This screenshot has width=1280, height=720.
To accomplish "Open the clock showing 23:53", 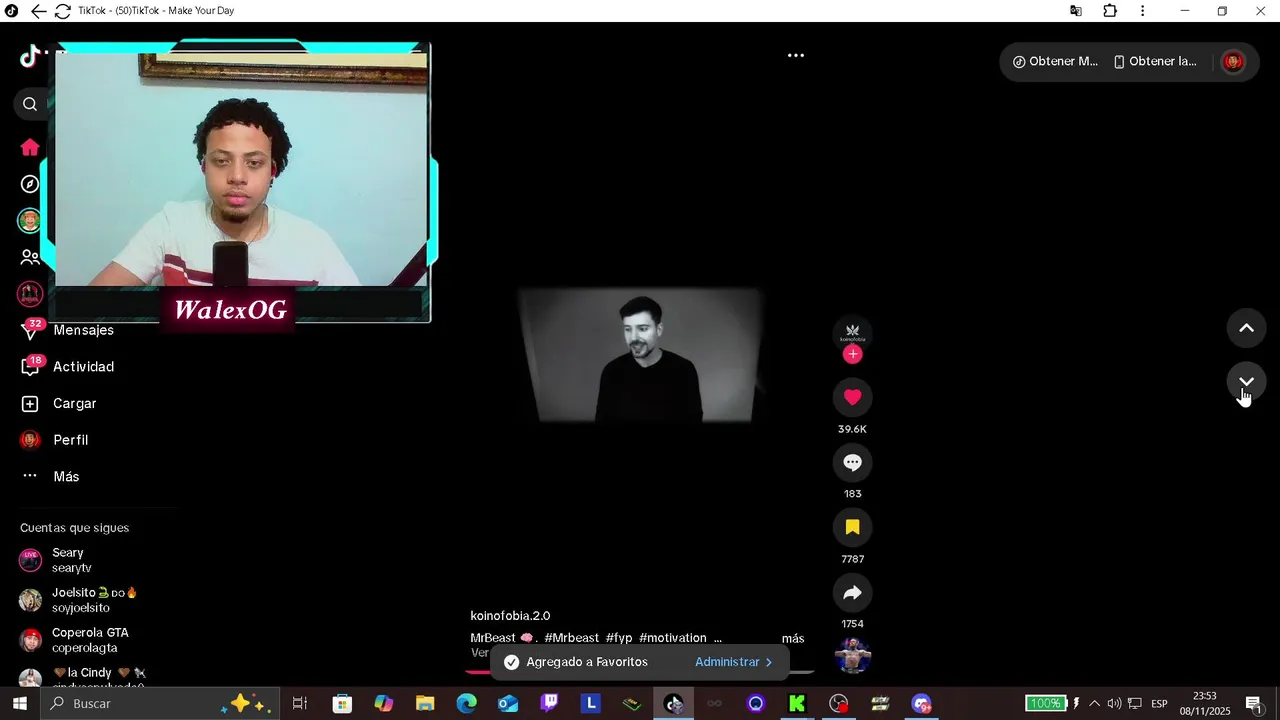I will (1205, 704).
